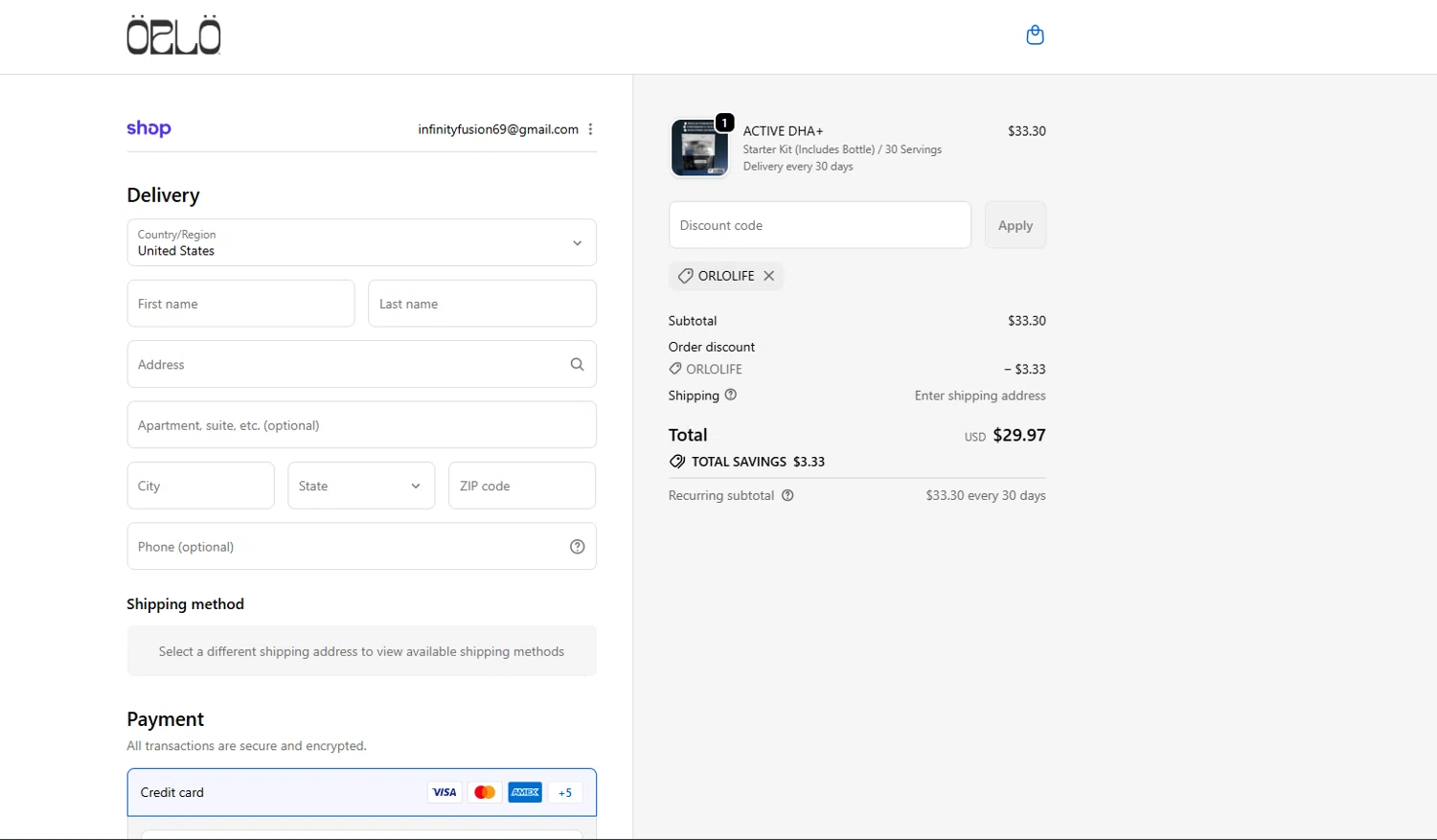The height and width of the screenshot is (840, 1437).
Task: Show the recurring subtotal help icon
Action: 787,495
